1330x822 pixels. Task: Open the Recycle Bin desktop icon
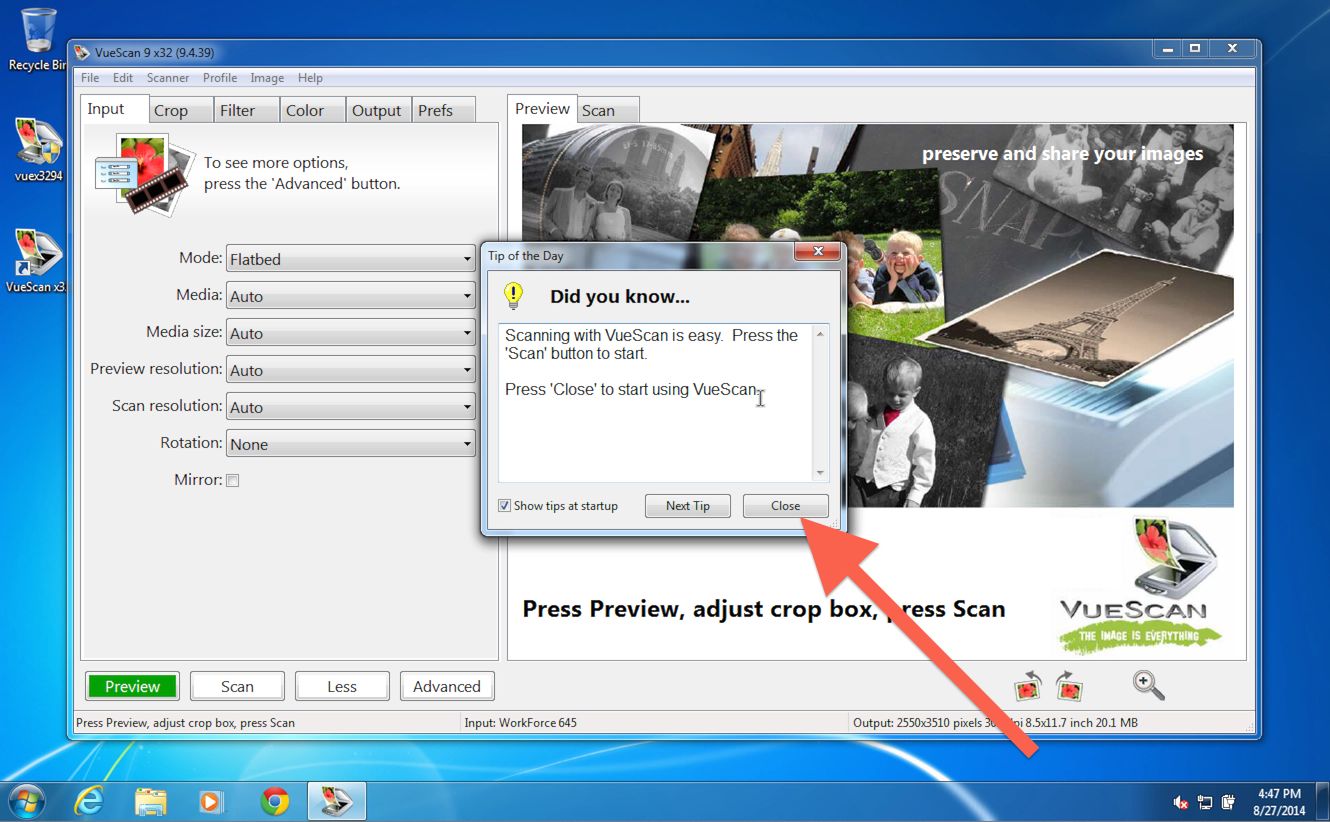36,40
